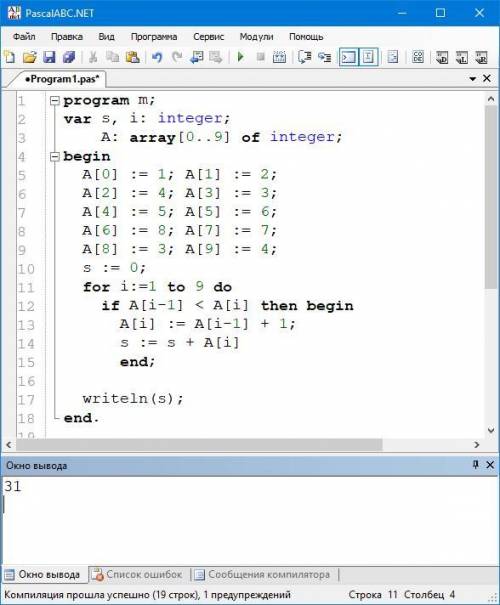
Task: Paste from the clipboard toolbar icon
Action: 132,57
